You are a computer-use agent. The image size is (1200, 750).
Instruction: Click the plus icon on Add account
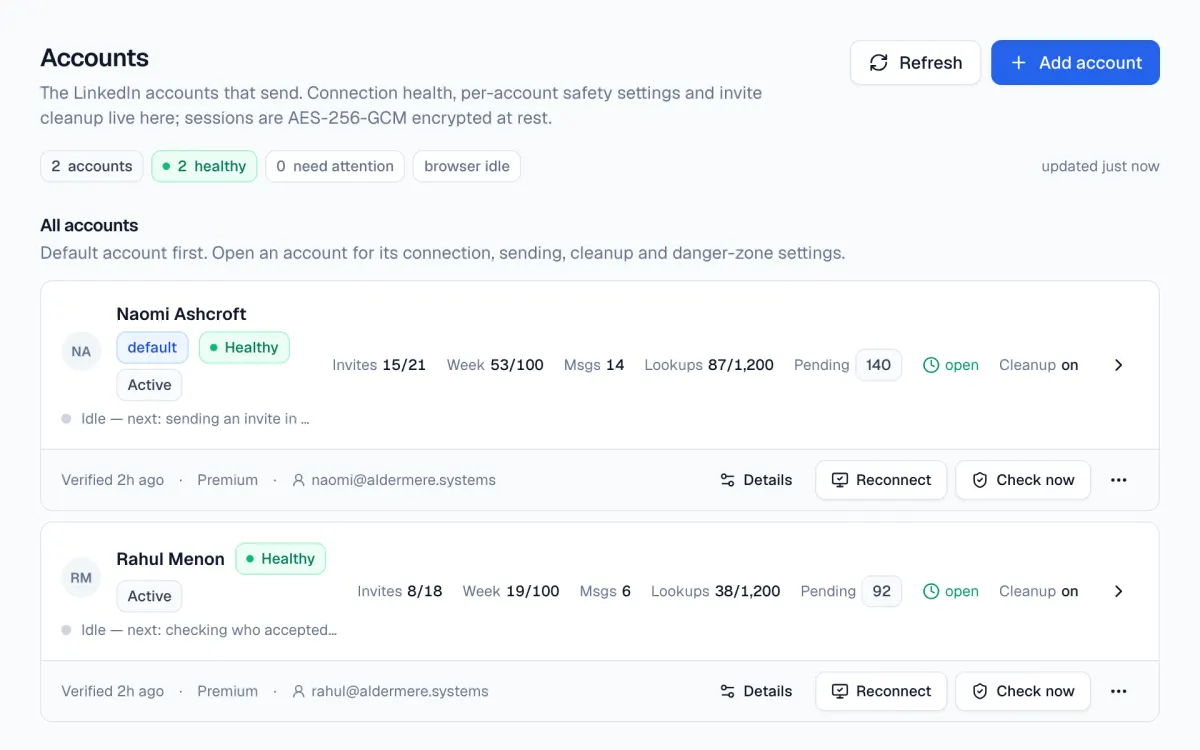click(1019, 63)
